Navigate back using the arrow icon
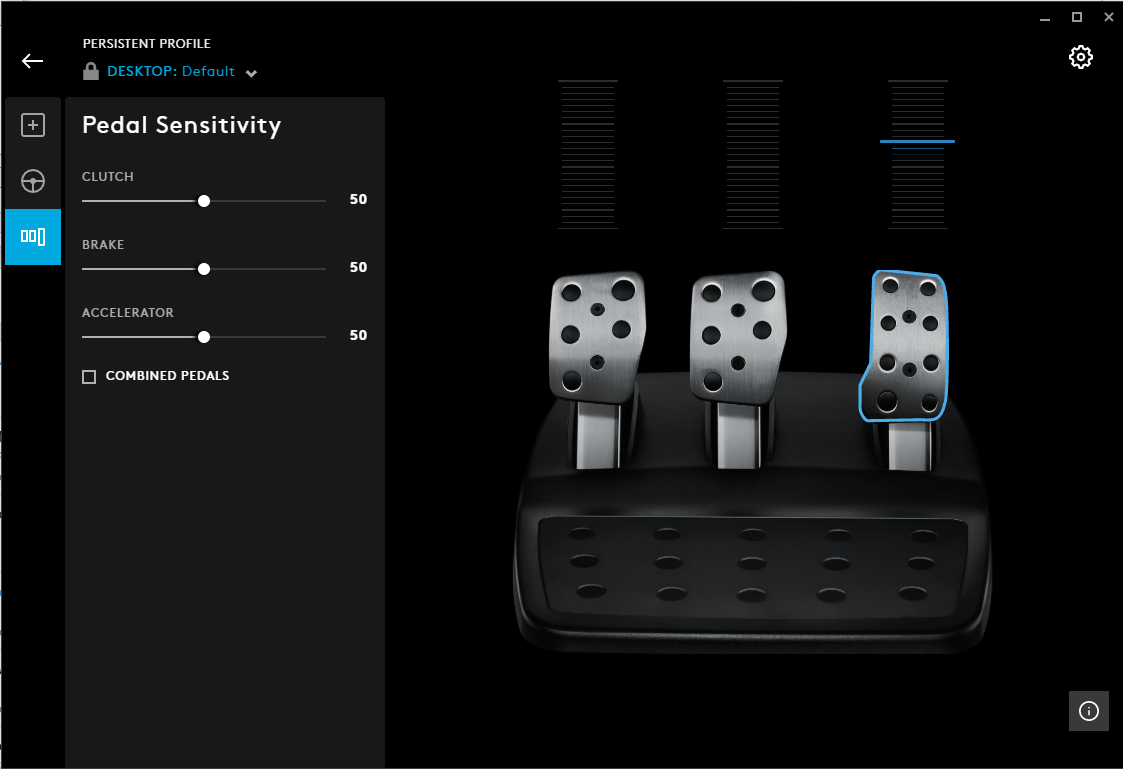The image size is (1123, 769). (x=32, y=61)
